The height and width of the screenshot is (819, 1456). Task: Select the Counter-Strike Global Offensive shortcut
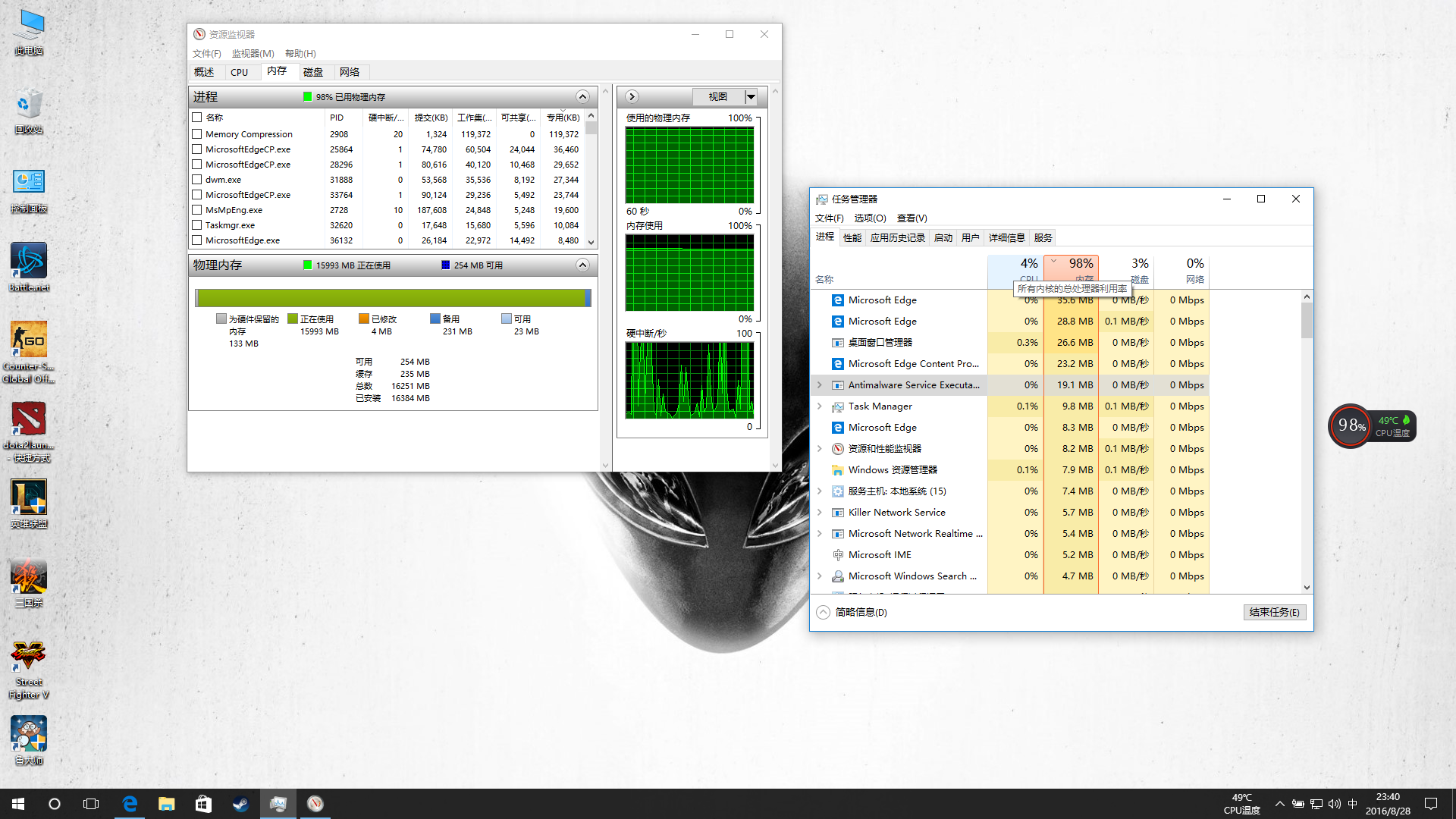click(29, 353)
